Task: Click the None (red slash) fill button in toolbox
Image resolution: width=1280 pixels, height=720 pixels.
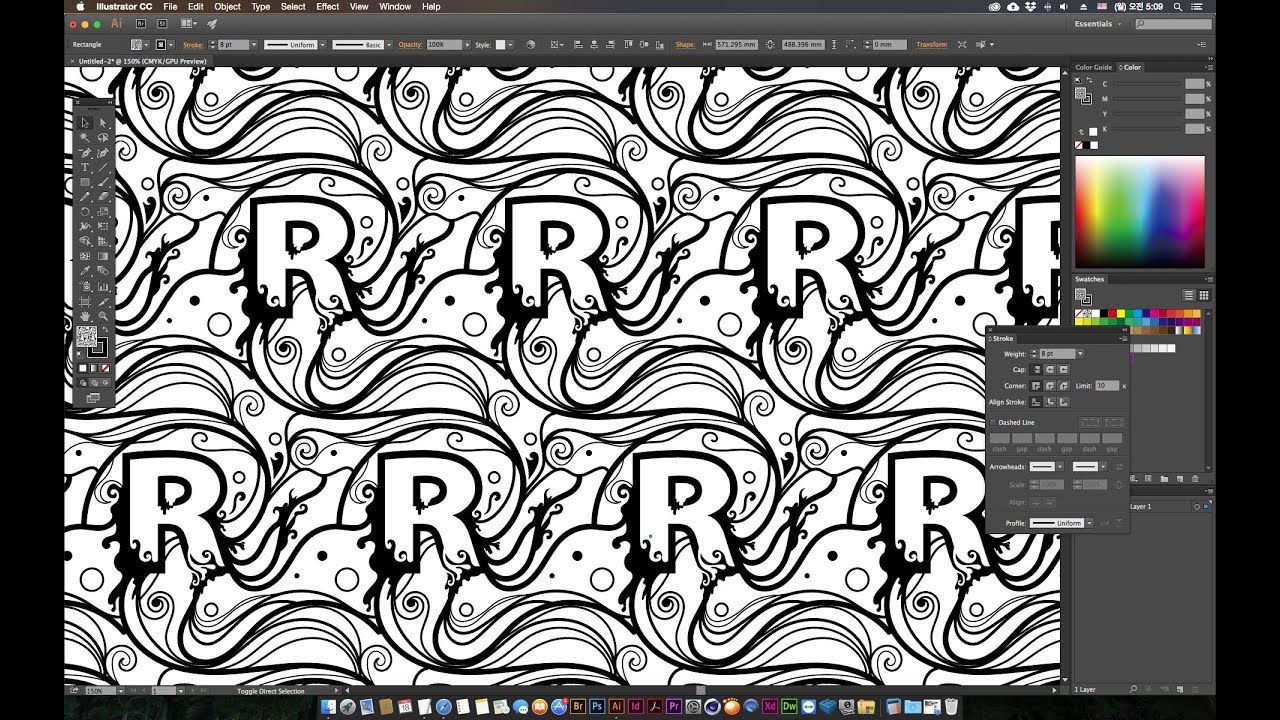Action: tap(106, 368)
